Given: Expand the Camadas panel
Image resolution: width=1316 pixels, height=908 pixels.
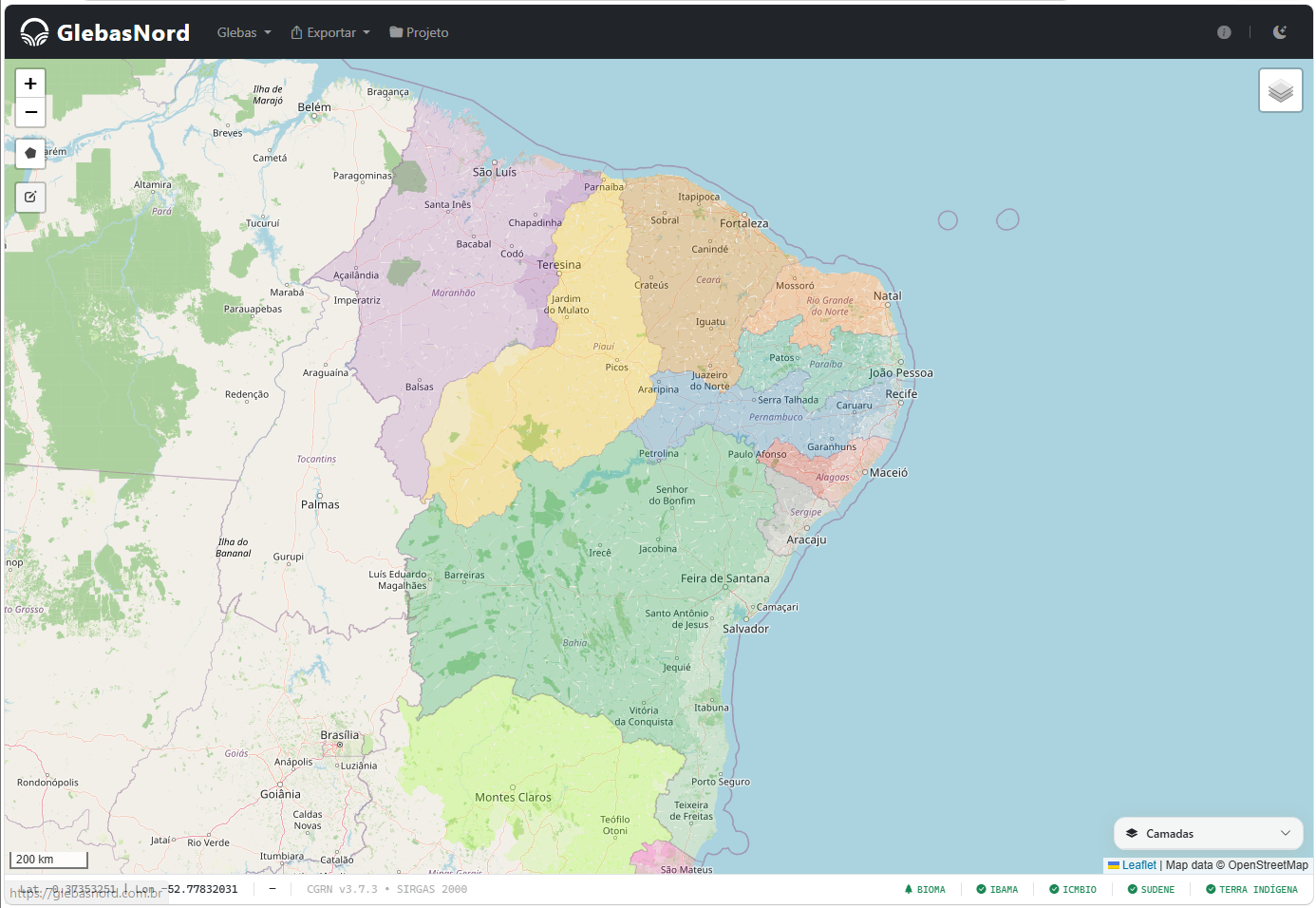Looking at the screenshot, I should pos(1209,833).
